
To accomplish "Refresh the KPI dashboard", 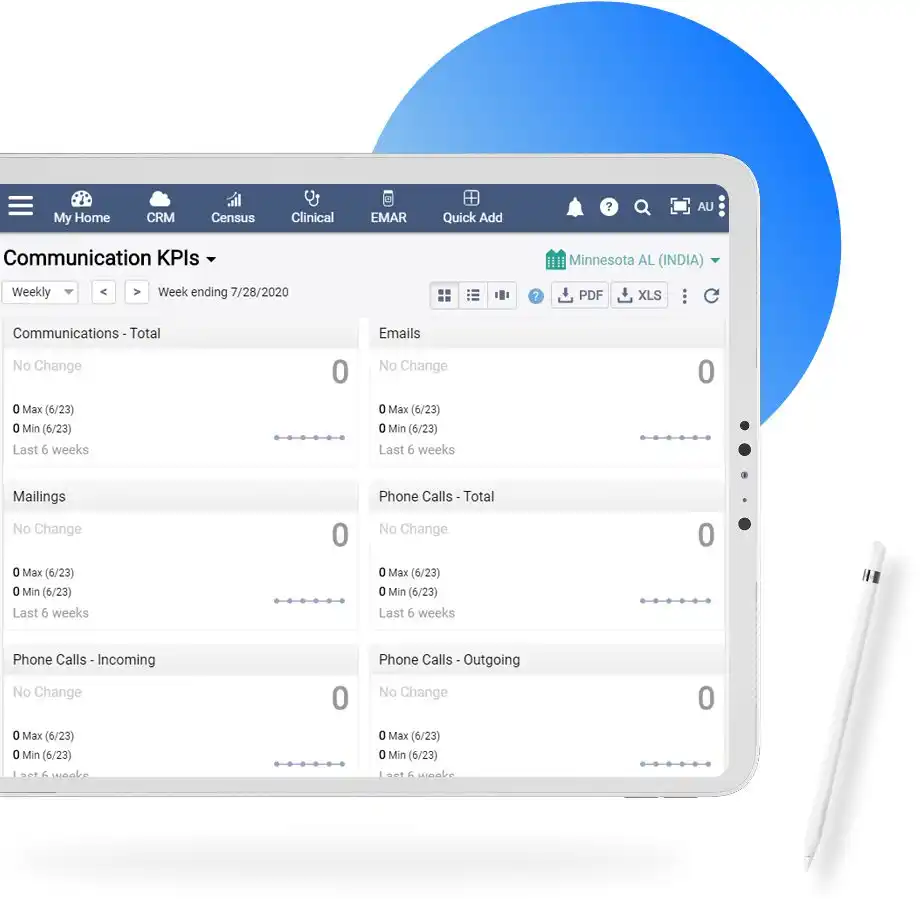I will click(711, 296).
